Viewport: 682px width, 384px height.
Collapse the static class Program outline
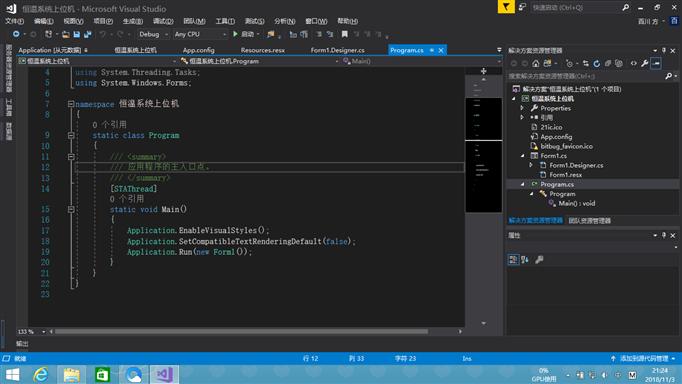point(71,135)
